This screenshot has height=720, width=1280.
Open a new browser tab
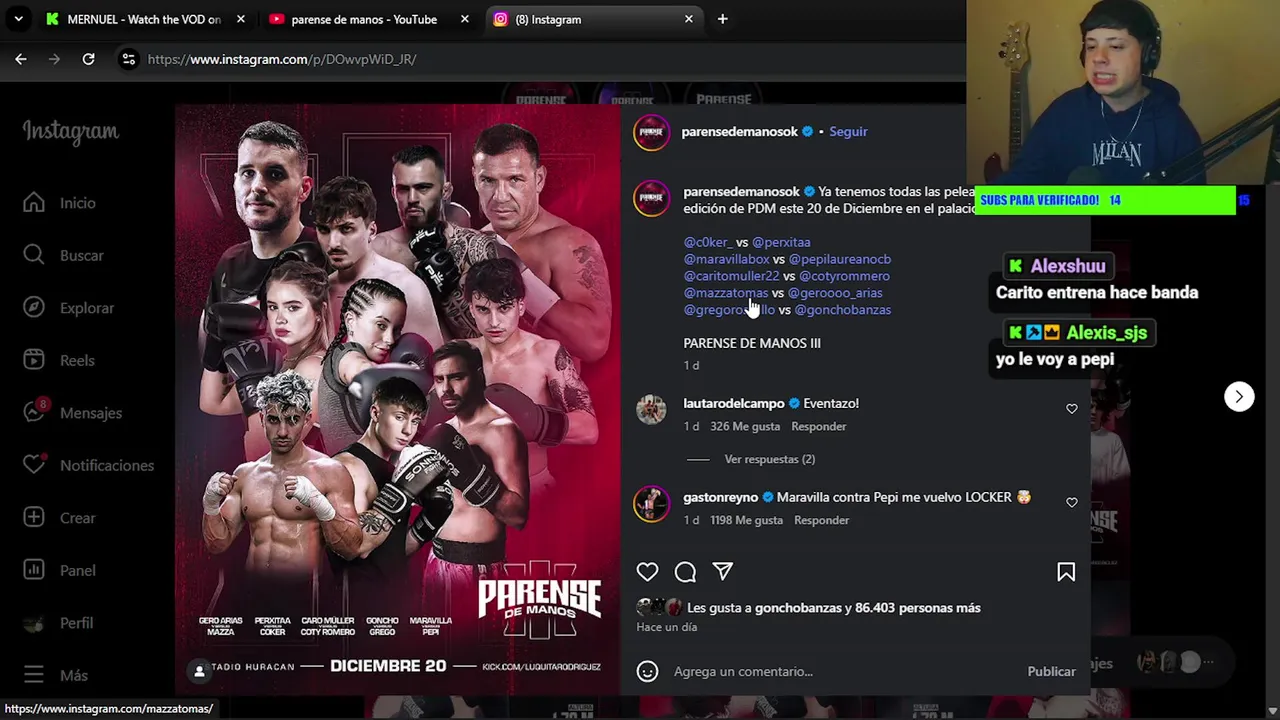722,19
